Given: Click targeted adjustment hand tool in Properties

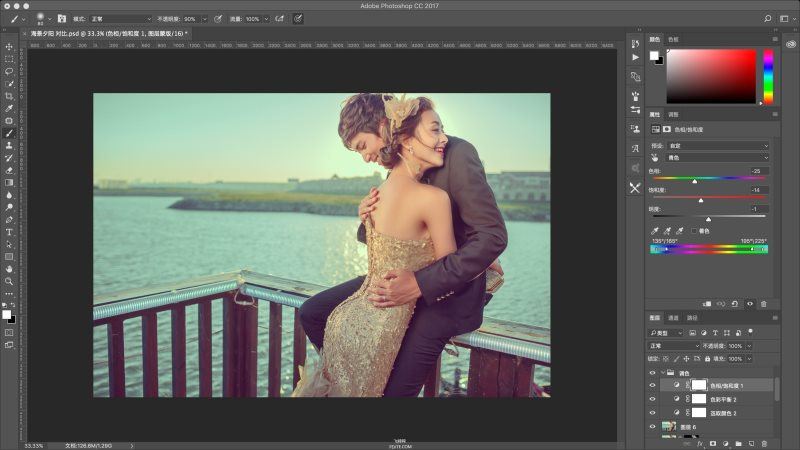Looking at the screenshot, I should coord(655,158).
